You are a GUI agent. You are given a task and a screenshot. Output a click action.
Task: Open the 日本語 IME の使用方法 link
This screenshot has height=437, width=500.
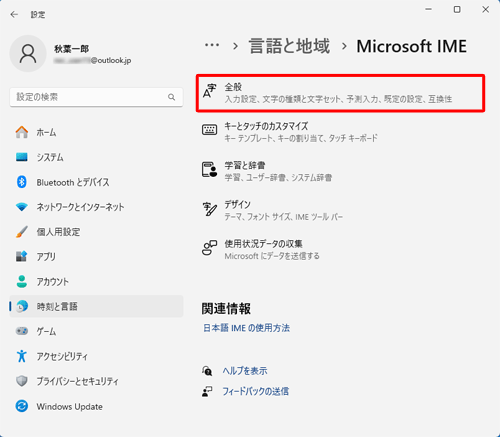coord(246,328)
